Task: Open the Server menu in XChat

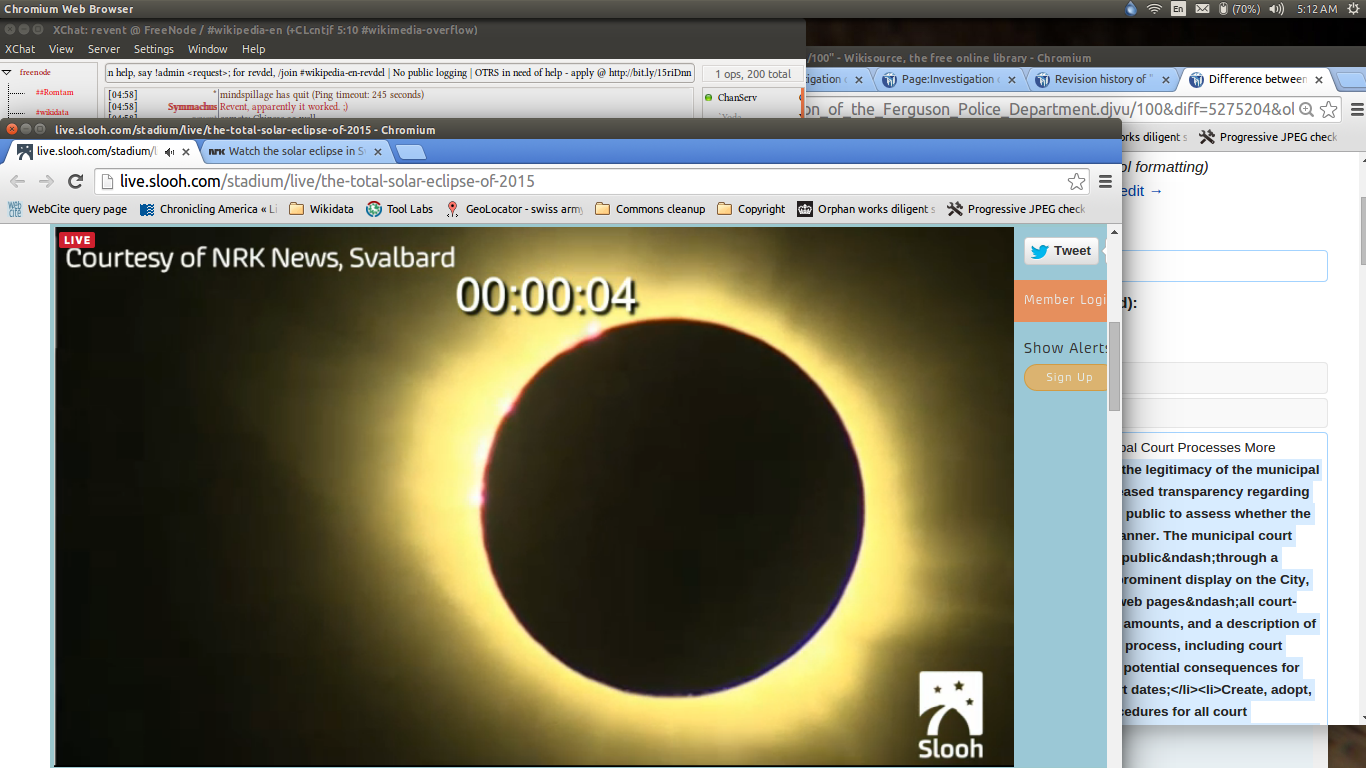Action: click(104, 49)
